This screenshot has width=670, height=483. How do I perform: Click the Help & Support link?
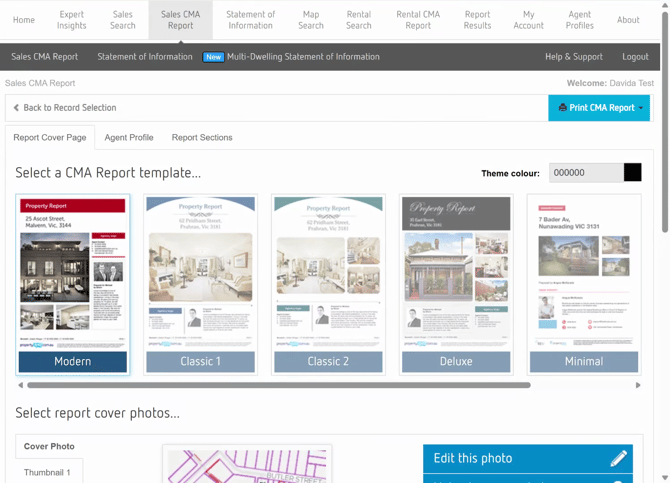[x=574, y=57]
